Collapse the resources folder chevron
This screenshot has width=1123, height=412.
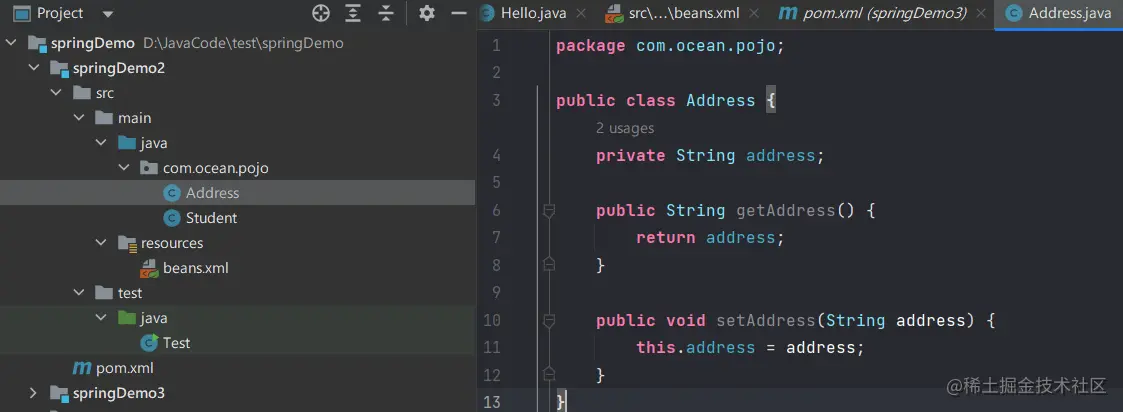101,243
